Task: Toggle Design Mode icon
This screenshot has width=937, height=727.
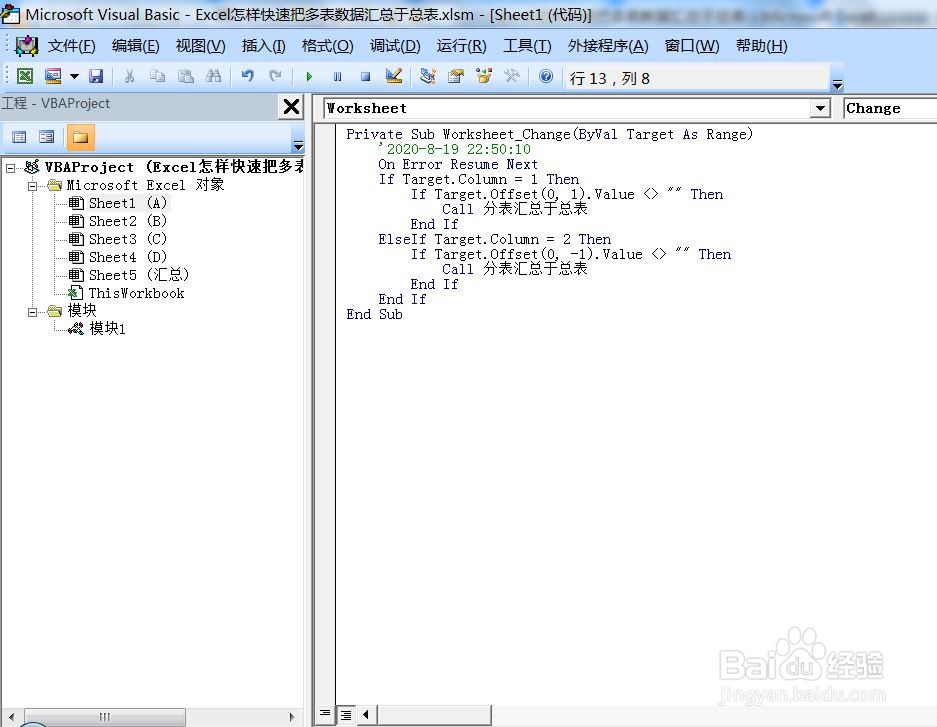Action: click(394, 76)
